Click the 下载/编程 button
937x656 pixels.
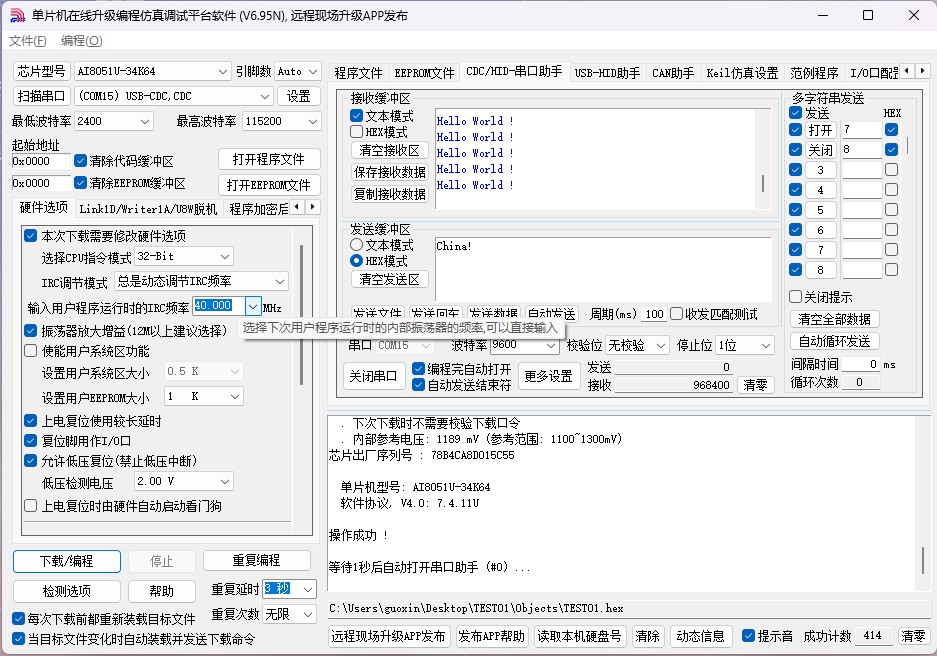point(66,561)
